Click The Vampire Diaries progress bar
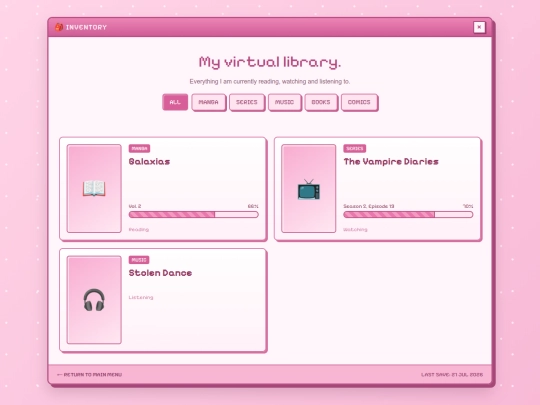Screen dimensions: 540x405 click(x=408, y=215)
